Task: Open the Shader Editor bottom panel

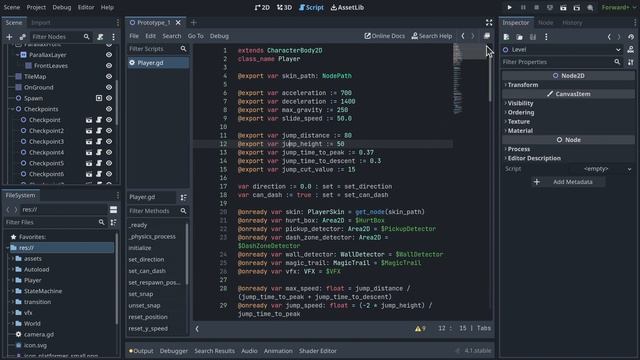Action: pyautogui.click(x=318, y=351)
